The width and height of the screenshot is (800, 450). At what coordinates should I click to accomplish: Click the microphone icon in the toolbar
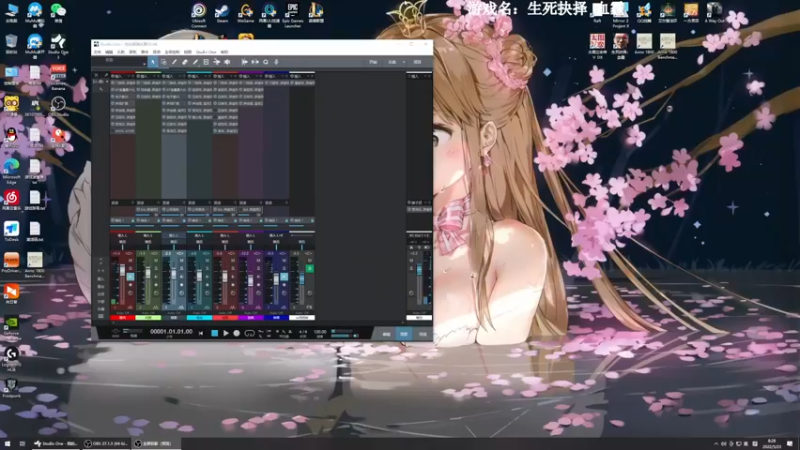click(277, 62)
